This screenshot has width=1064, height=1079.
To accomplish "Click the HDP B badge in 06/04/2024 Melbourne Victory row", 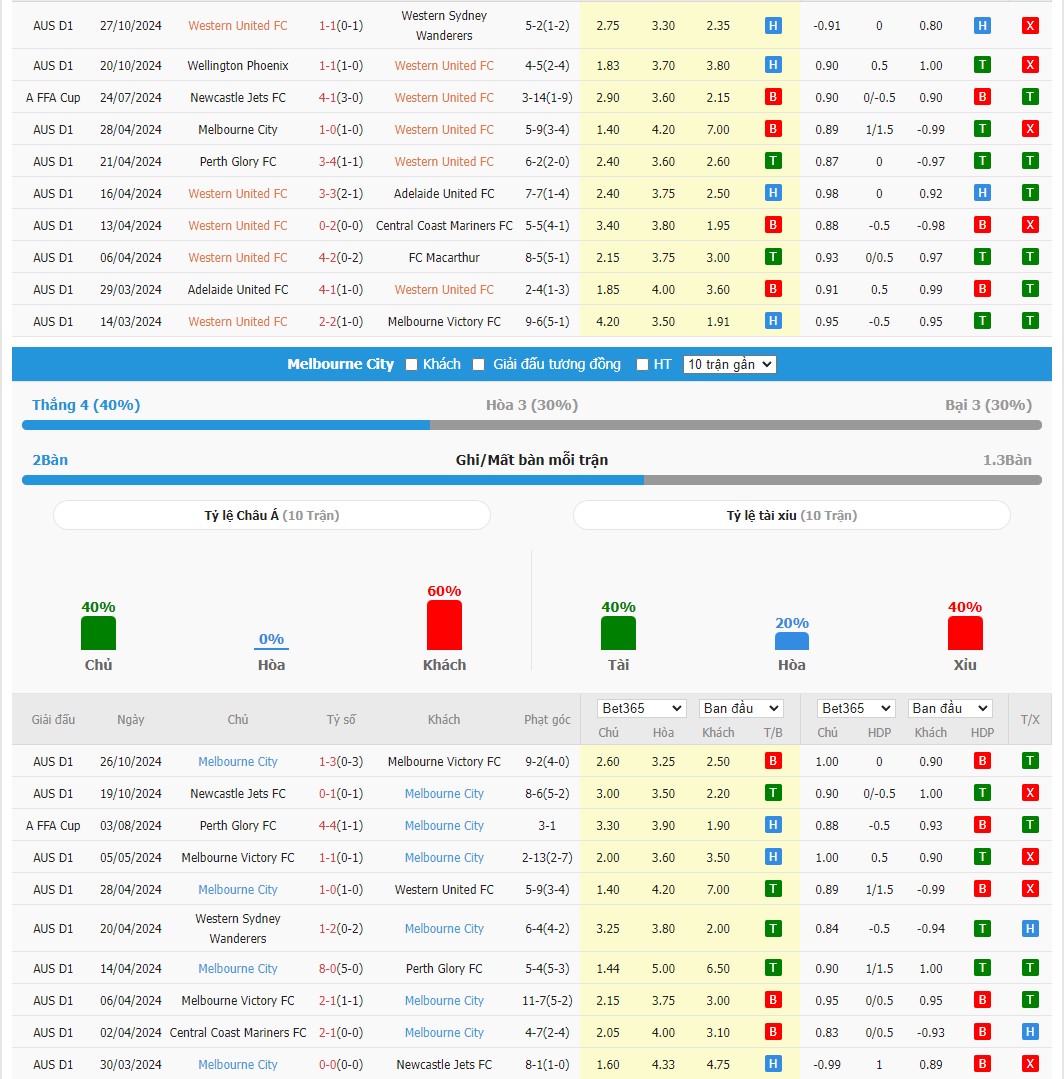I will 982,1001.
